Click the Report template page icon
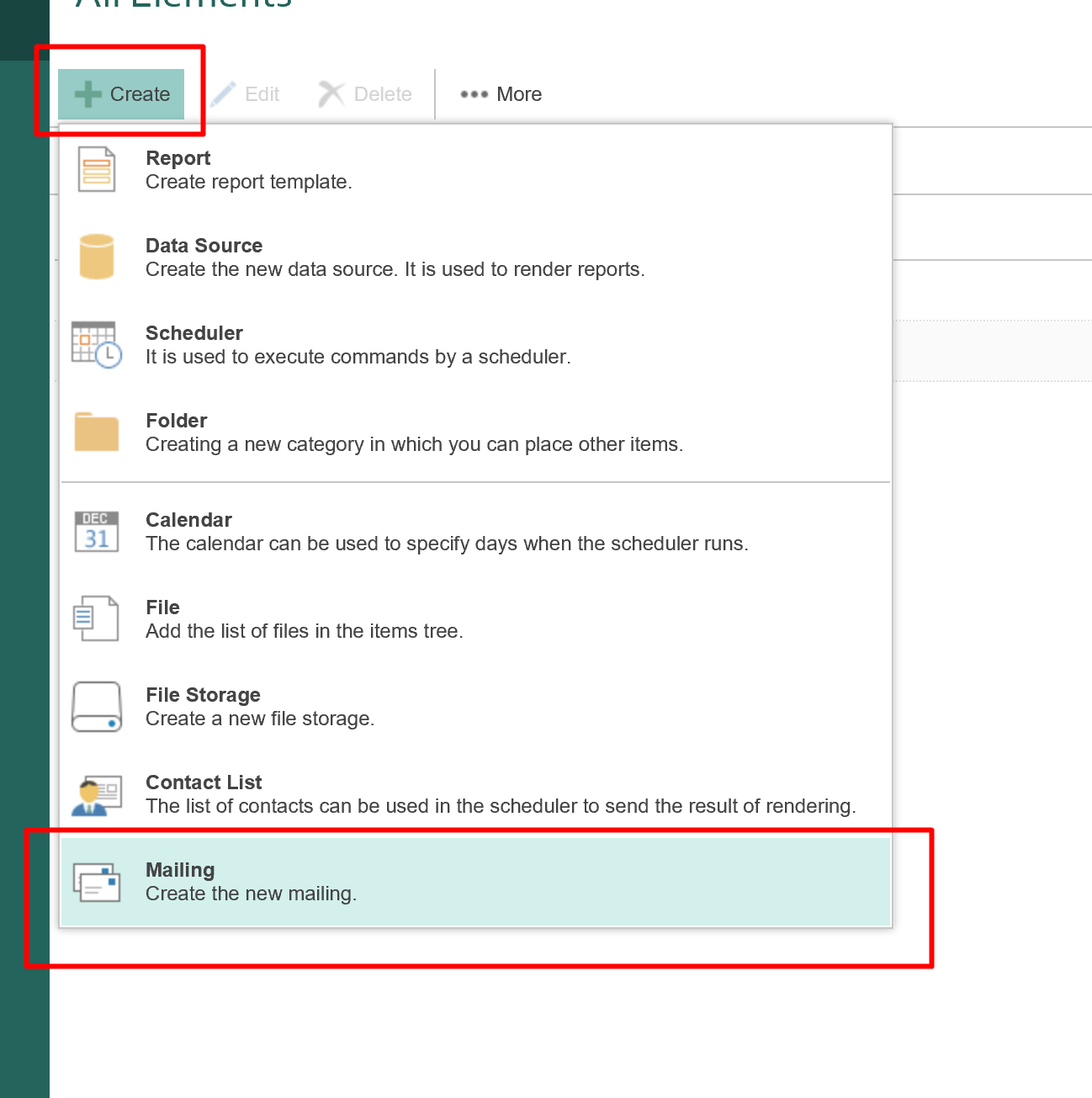The width and height of the screenshot is (1092, 1098). [x=97, y=169]
